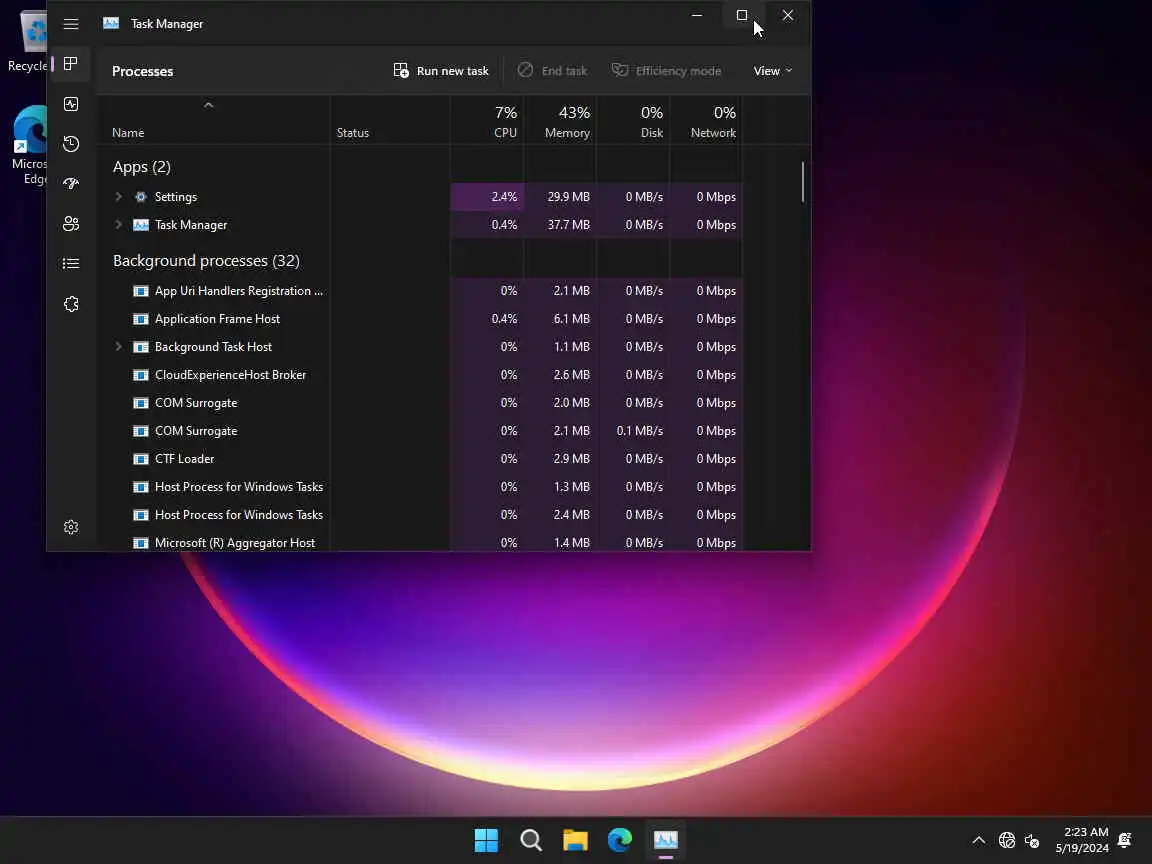The image size is (1152, 864).
Task: Select CloudExperienceHost Broker process
Action: [x=419, y=375]
